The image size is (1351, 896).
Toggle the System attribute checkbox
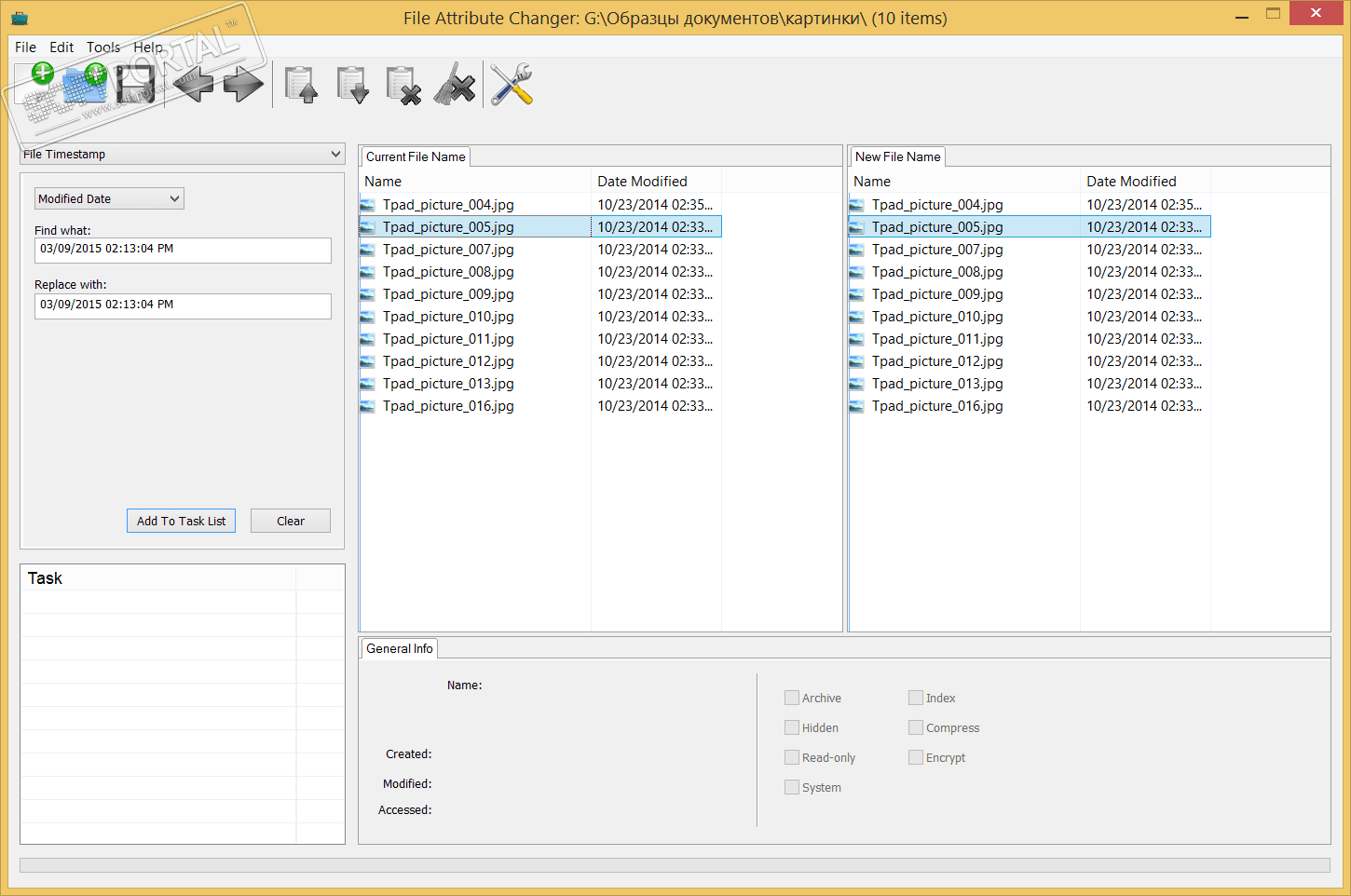tap(792, 787)
